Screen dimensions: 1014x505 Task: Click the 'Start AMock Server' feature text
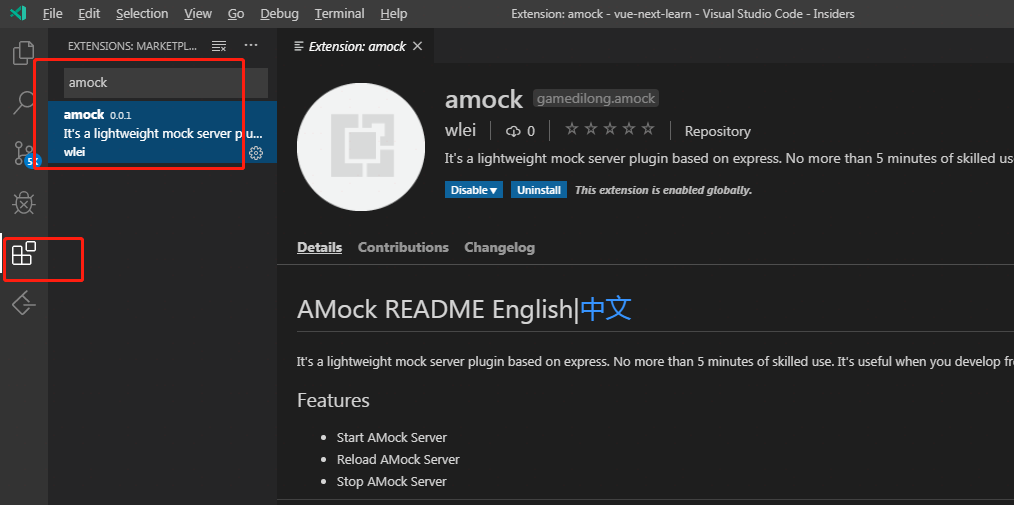(392, 438)
